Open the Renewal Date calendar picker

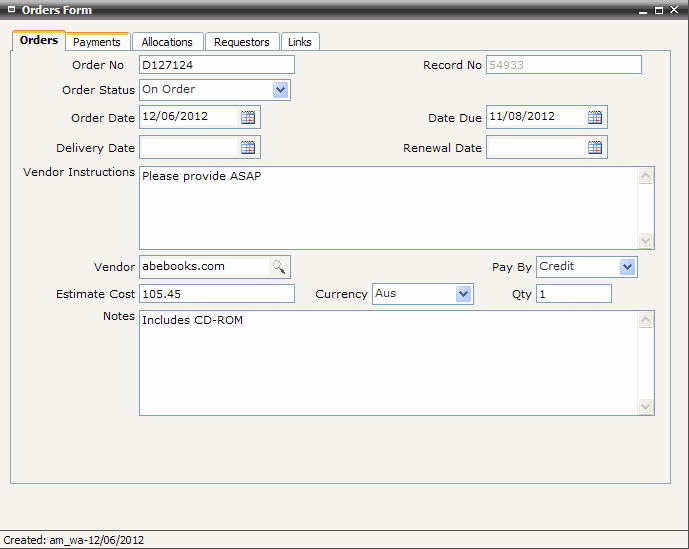click(595, 148)
